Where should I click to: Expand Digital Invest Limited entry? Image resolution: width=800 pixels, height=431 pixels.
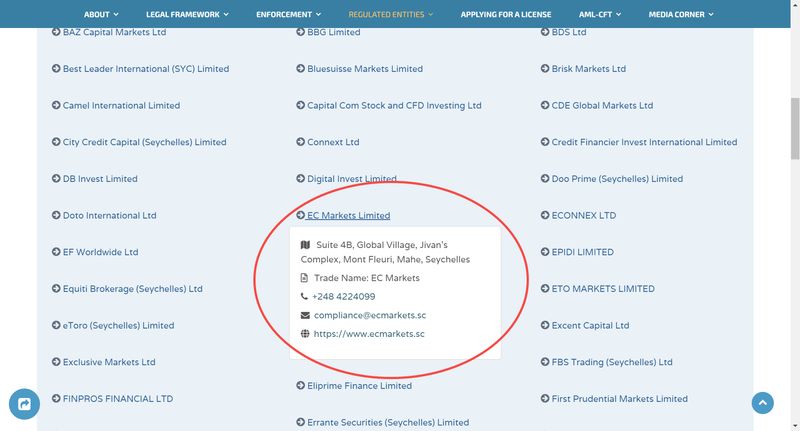pyautogui.click(x=352, y=179)
